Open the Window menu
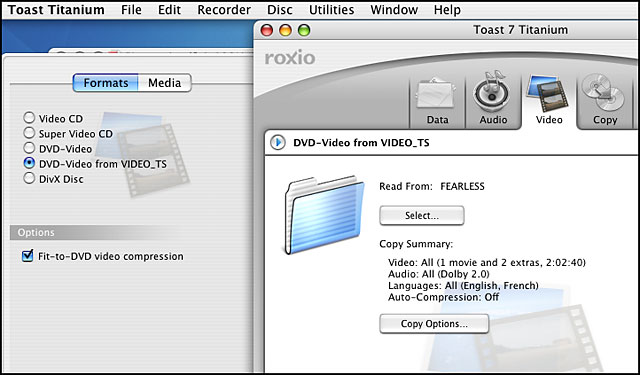Viewport: 640px width, 375px height. [x=394, y=10]
